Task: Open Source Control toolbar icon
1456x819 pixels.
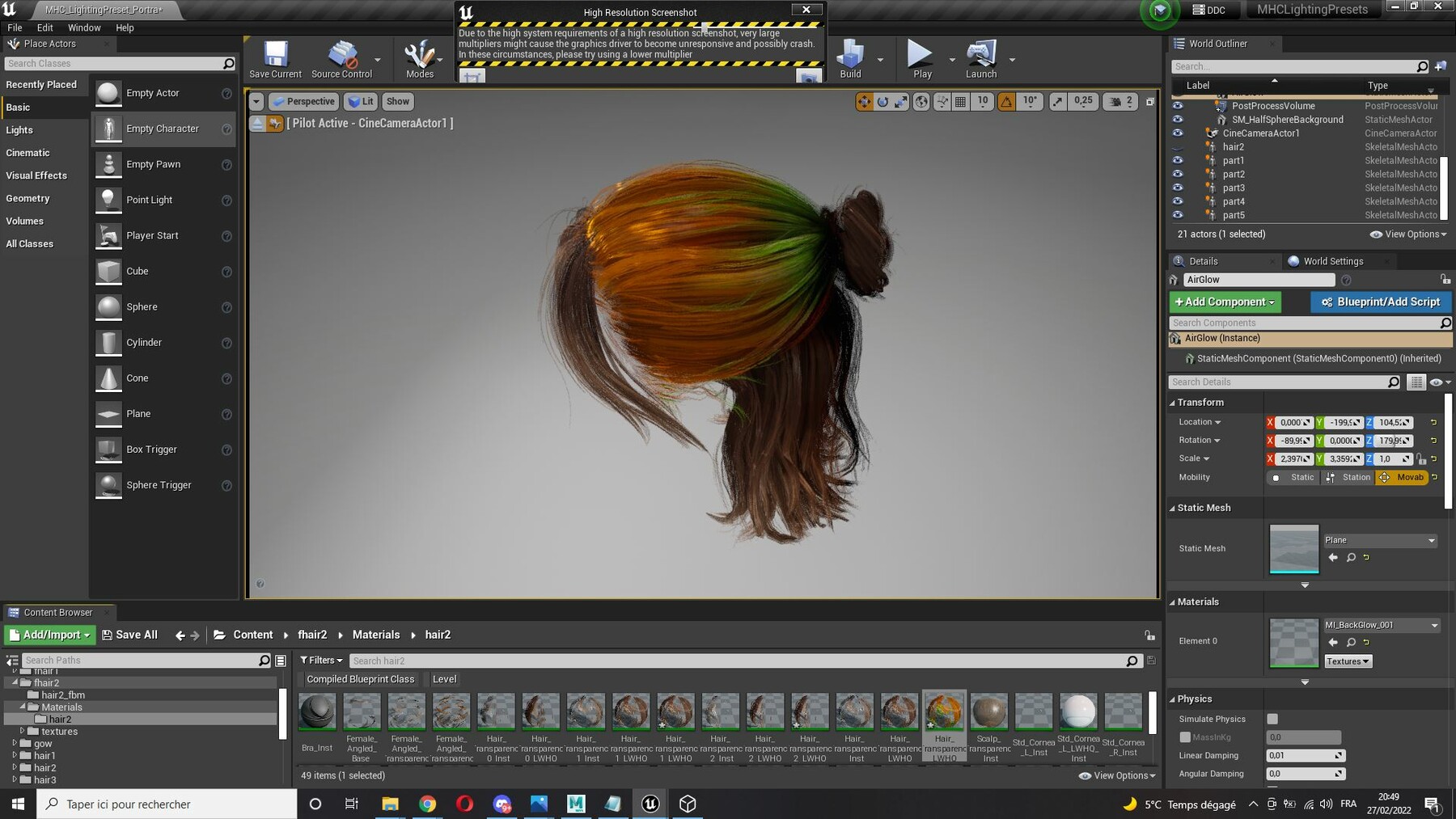Action: point(341,59)
